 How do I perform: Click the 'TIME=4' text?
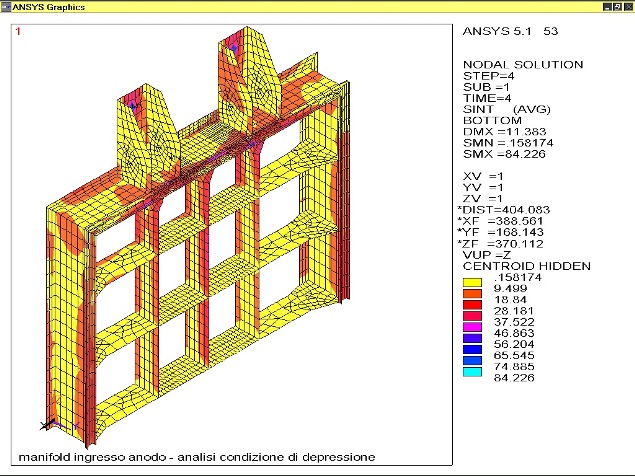coord(487,98)
